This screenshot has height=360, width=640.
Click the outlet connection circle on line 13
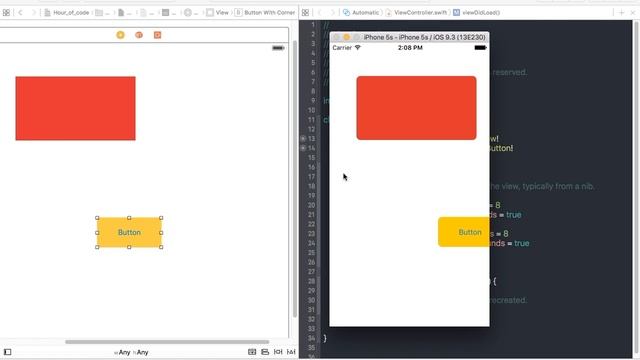coord(303,139)
